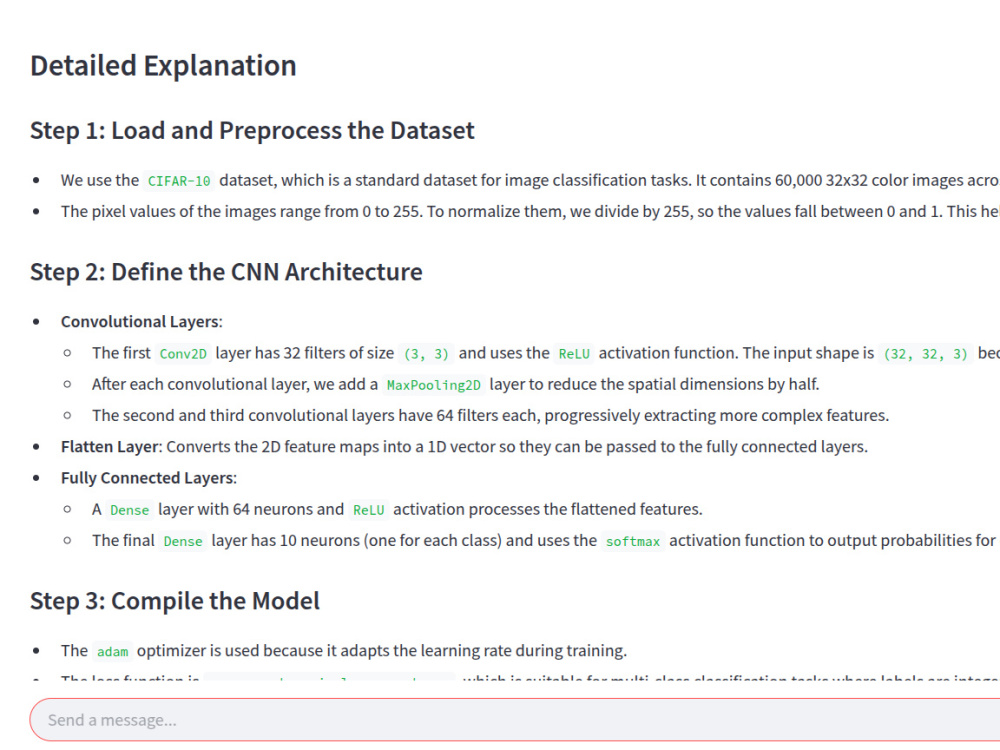Select the ReLU code in the first Conv2D bullet
The image size is (1000, 750).
click(x=574, y=354)
